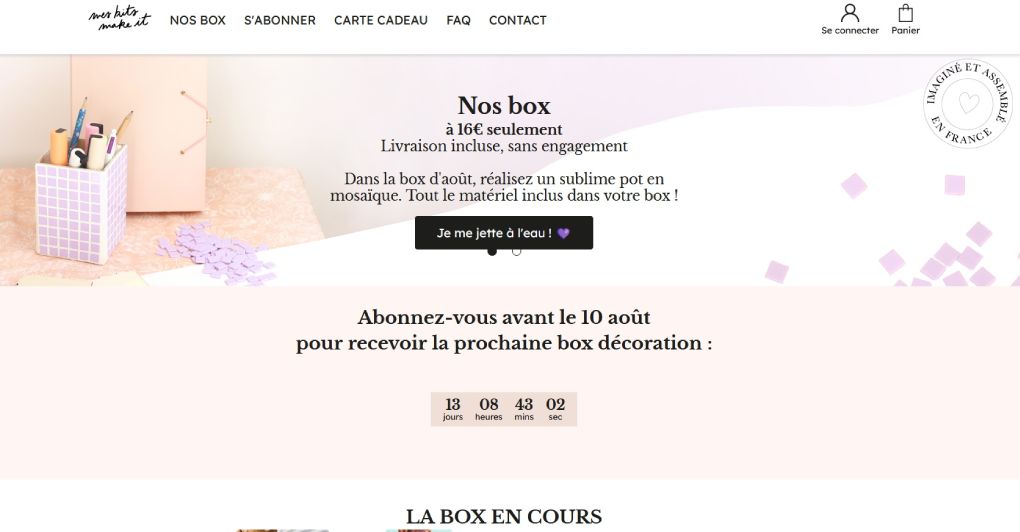Viewport: 1020px width, 532px height.
Task: Open the user account icon
Action: click(850, 13)
